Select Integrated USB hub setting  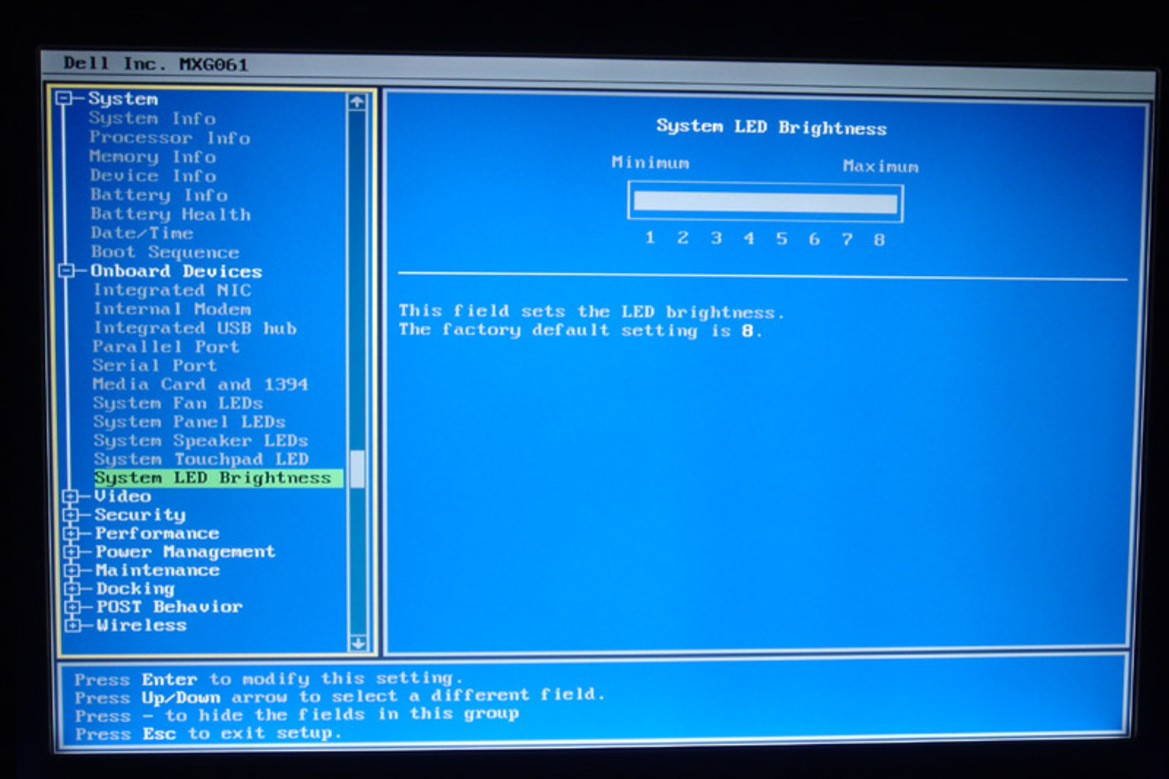[x=195, y=328]
